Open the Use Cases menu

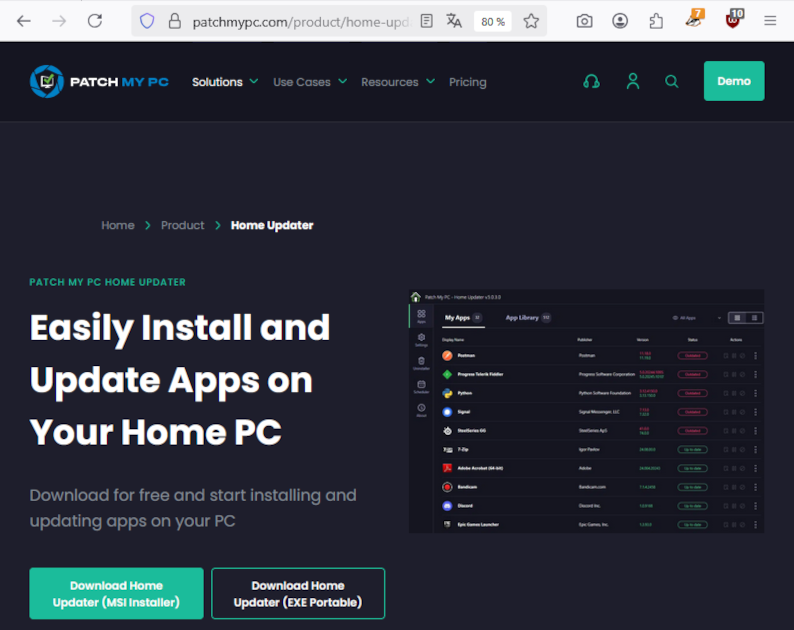pos(302,82)
